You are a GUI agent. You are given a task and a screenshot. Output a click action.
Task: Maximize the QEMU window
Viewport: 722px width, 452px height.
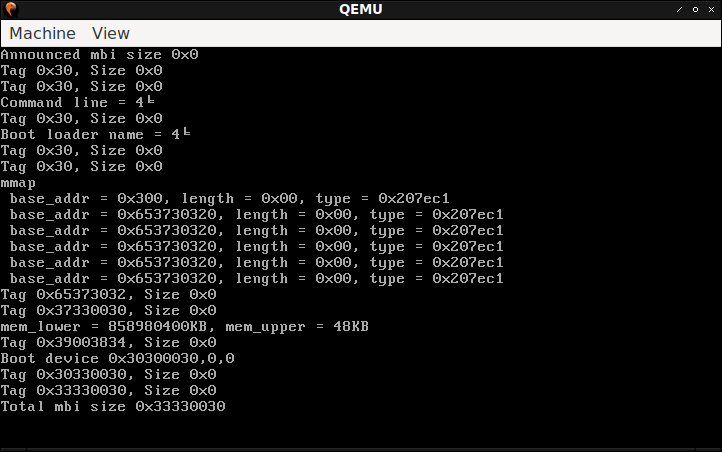click(695, 9)
